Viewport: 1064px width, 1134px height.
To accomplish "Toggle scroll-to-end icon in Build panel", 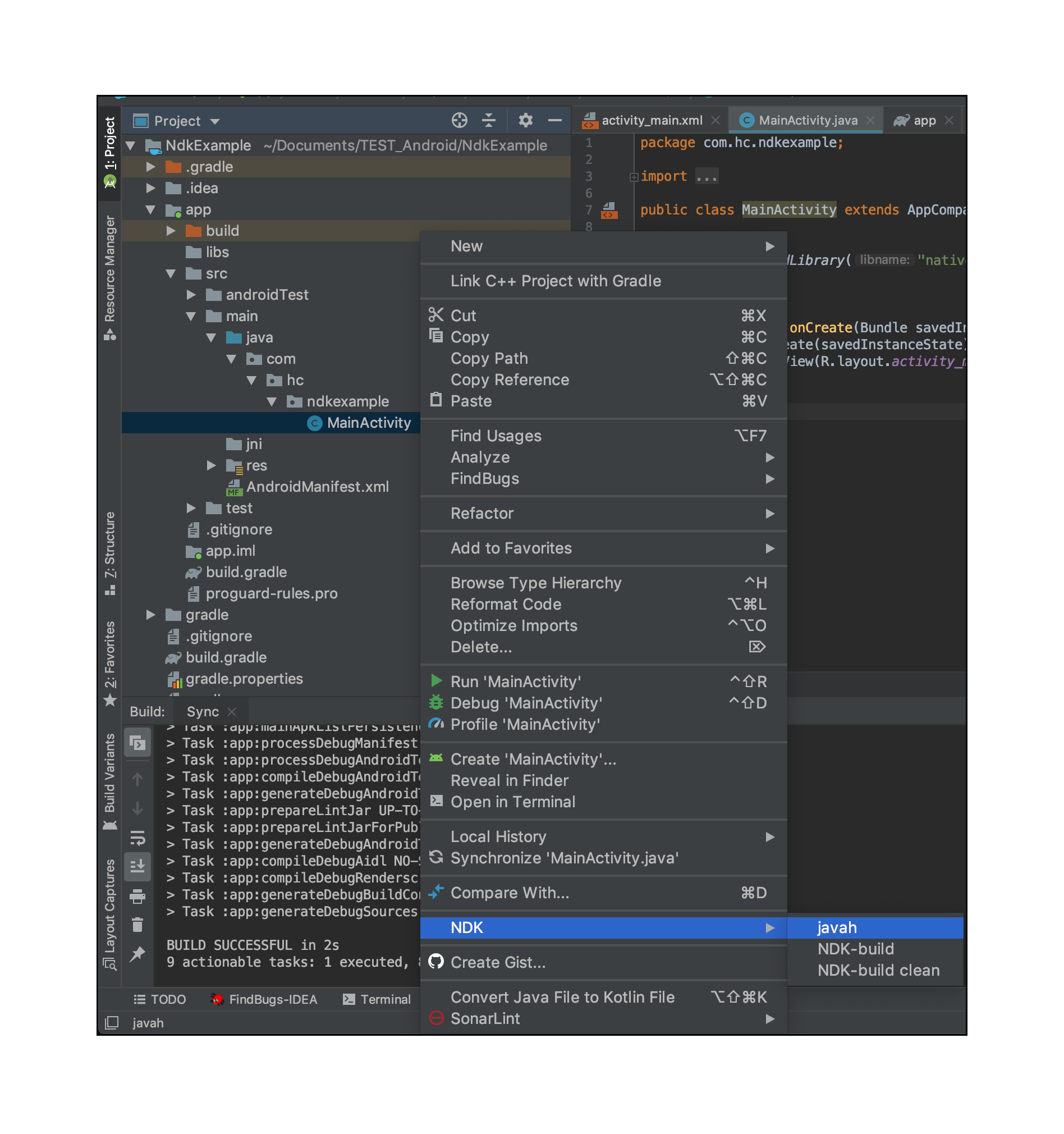I will (137, 866).
